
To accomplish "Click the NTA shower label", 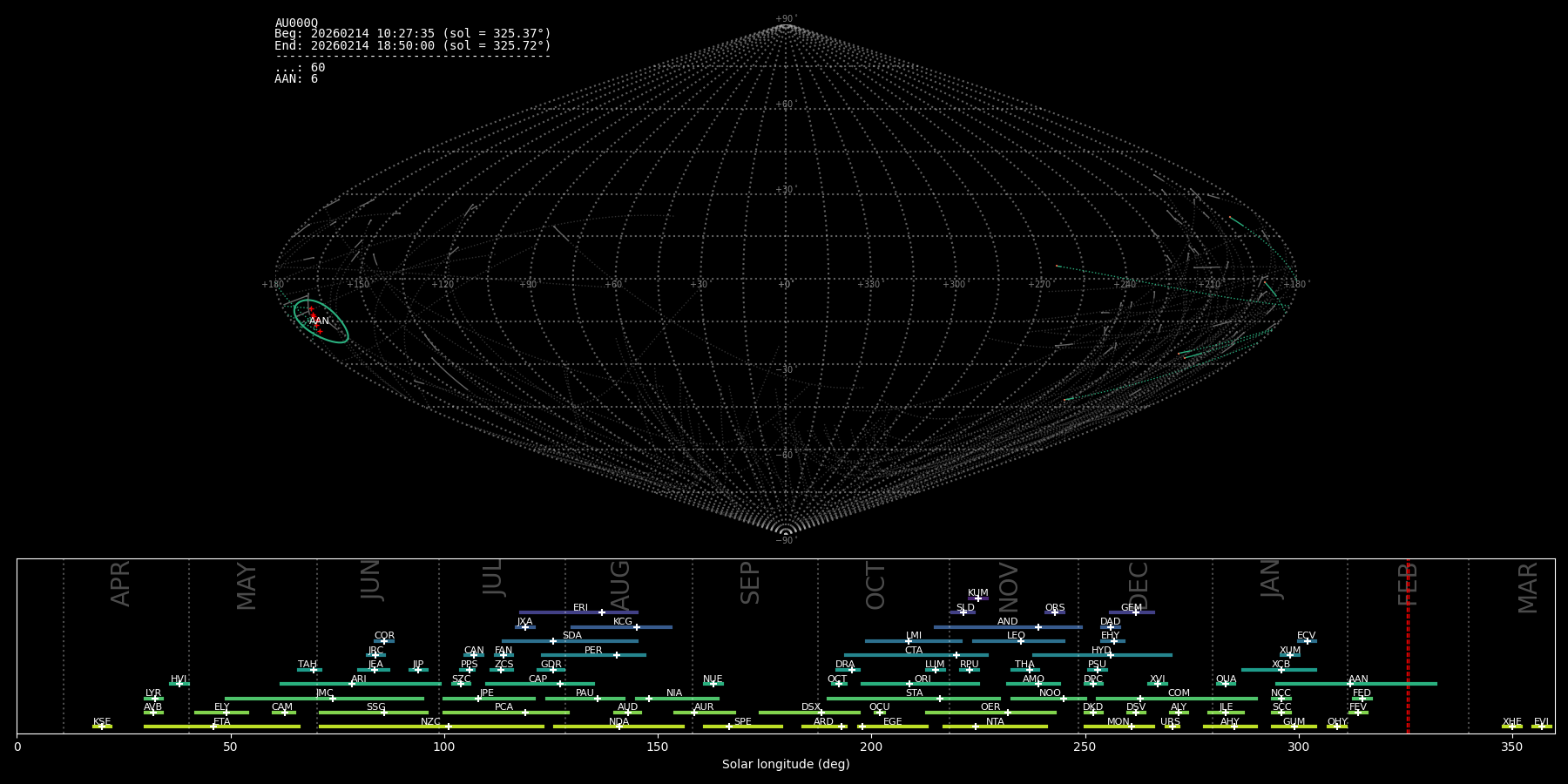I will (995, 722).
